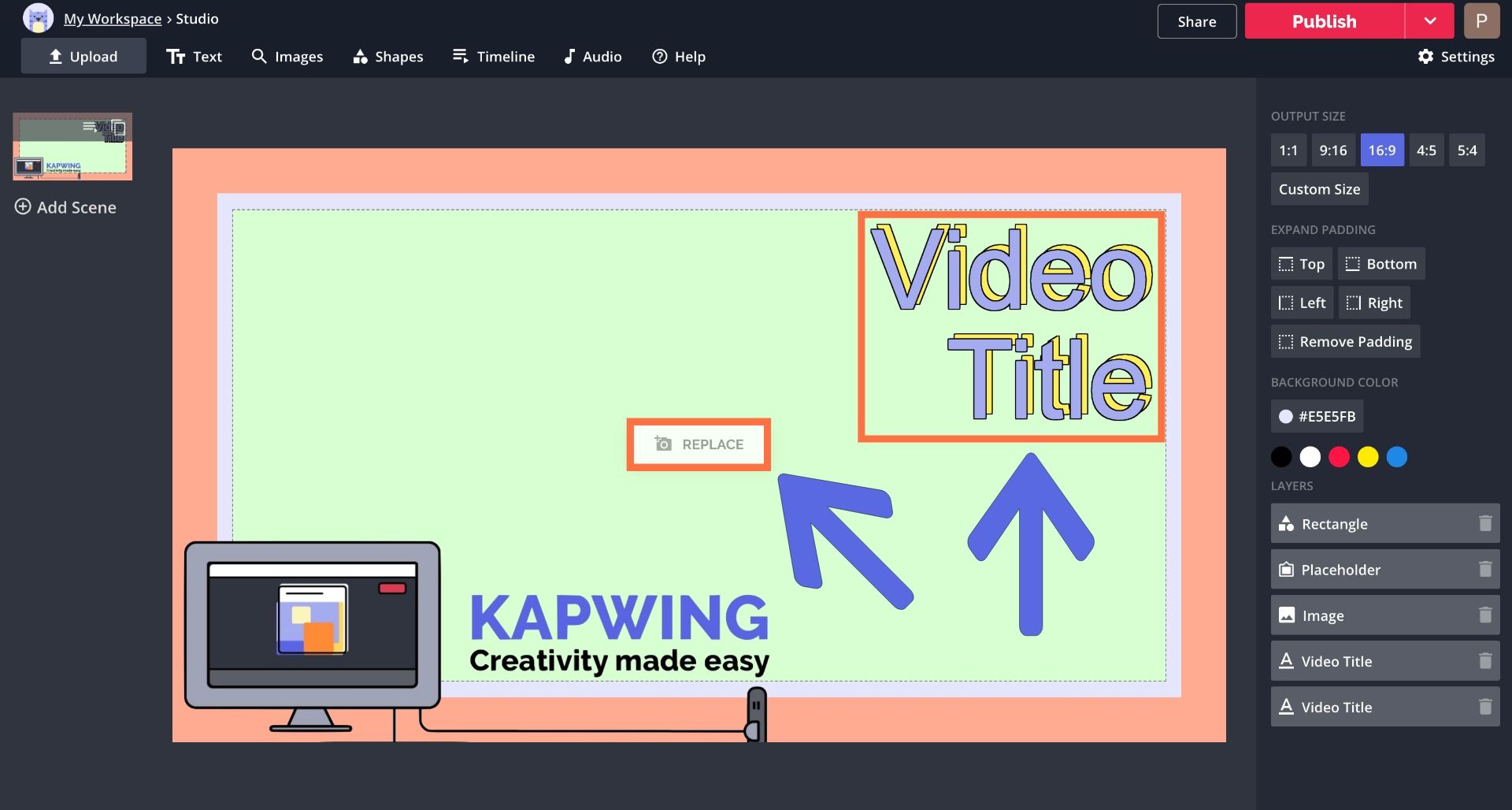This screenshot has height=810, width=1512.
Task: Choose the white background color swatch
Action: tap(1310, 457)
